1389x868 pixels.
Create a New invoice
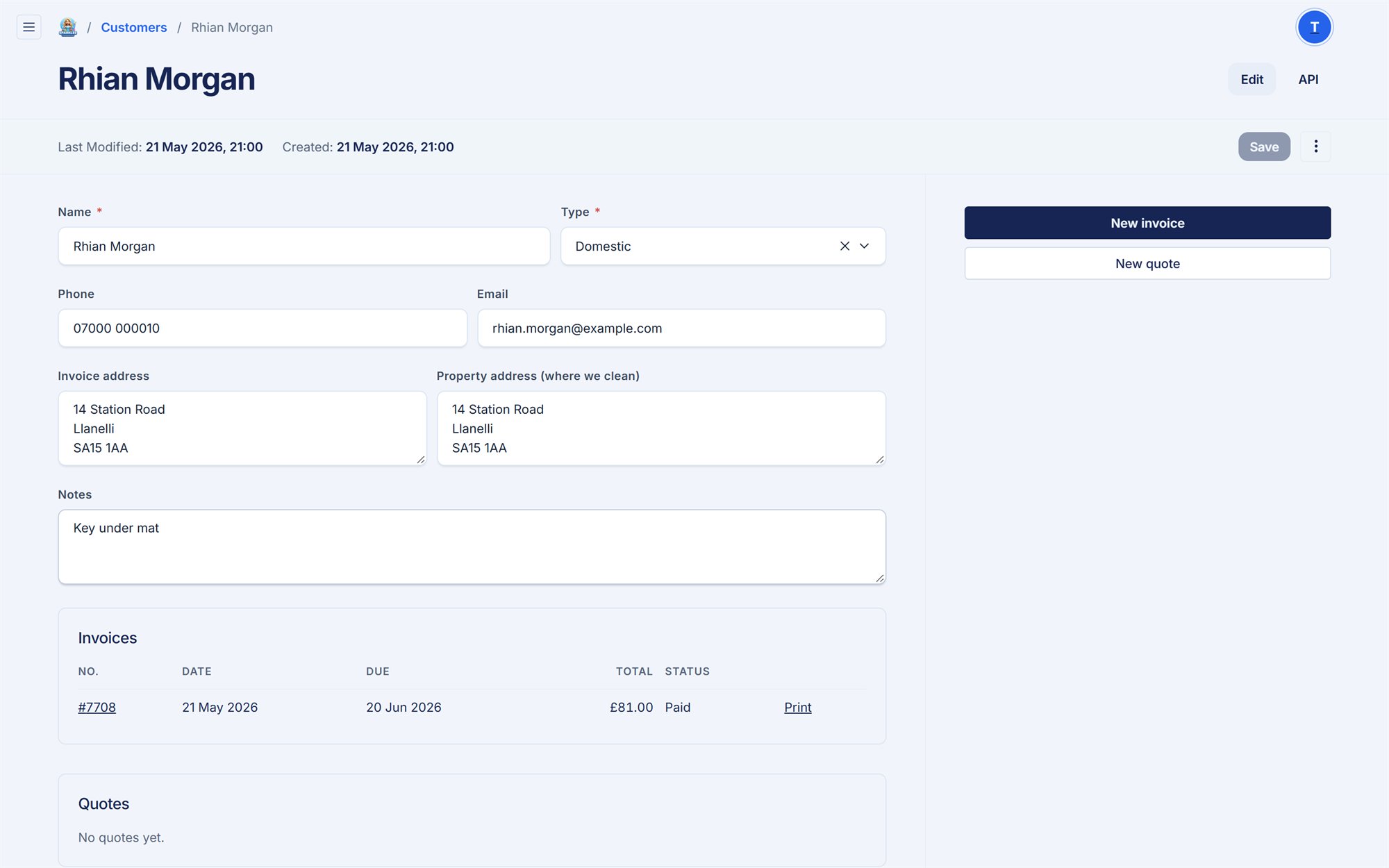click(x=1147, y=223)
